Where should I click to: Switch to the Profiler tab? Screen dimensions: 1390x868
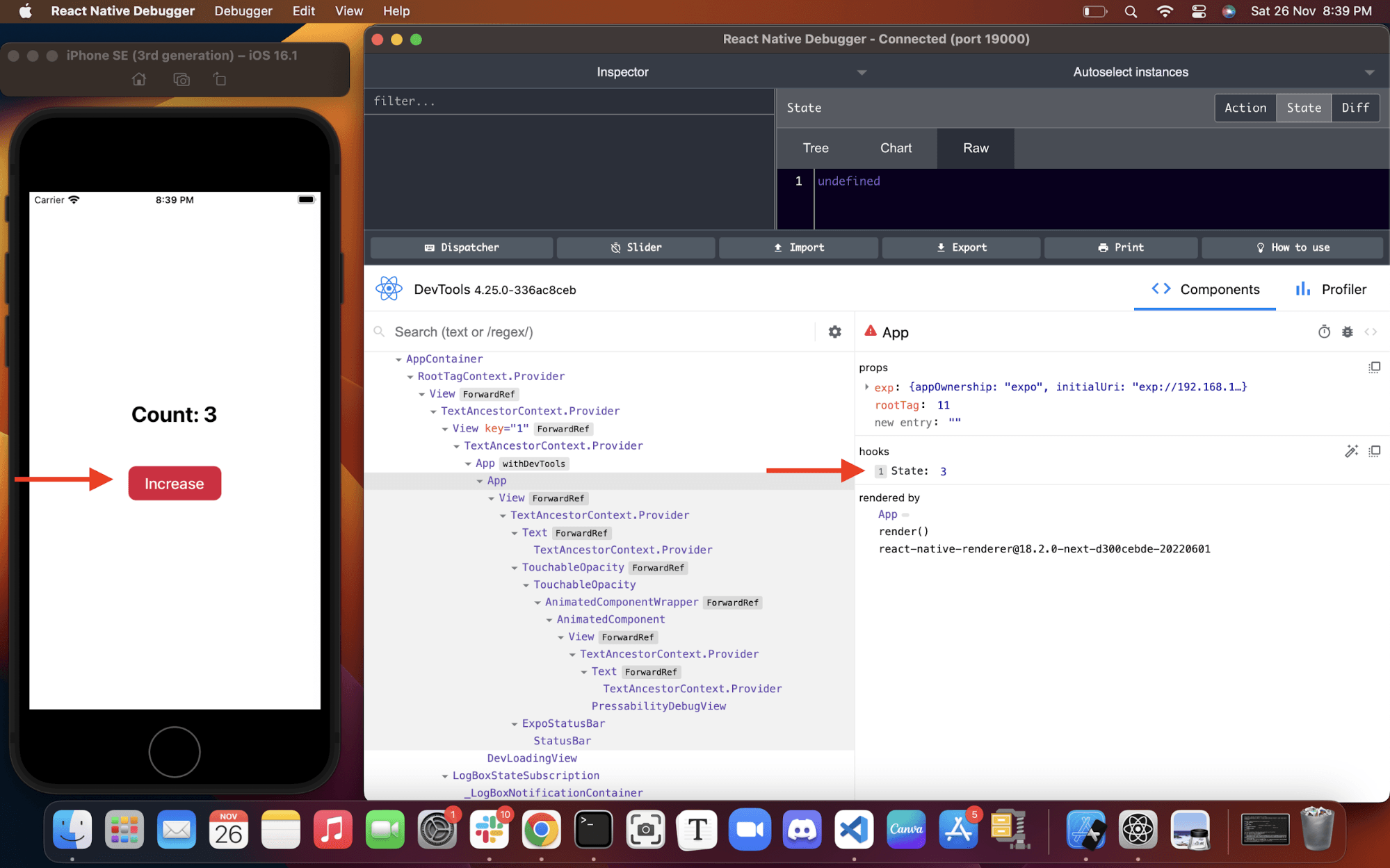tap(1343, 290)
